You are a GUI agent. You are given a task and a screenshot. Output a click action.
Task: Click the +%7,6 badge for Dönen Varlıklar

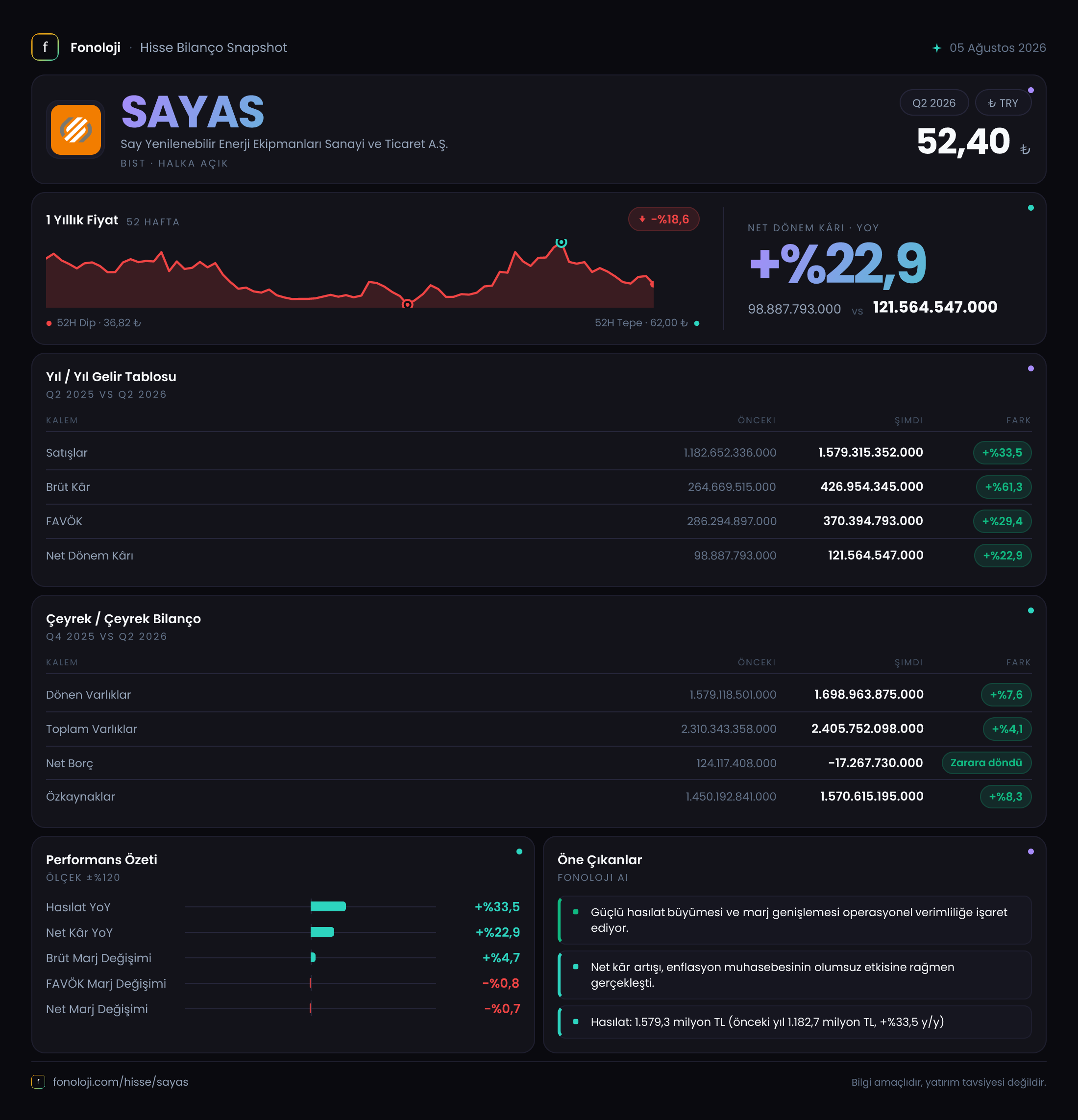pyautogui.click(x=1005, y=695)
